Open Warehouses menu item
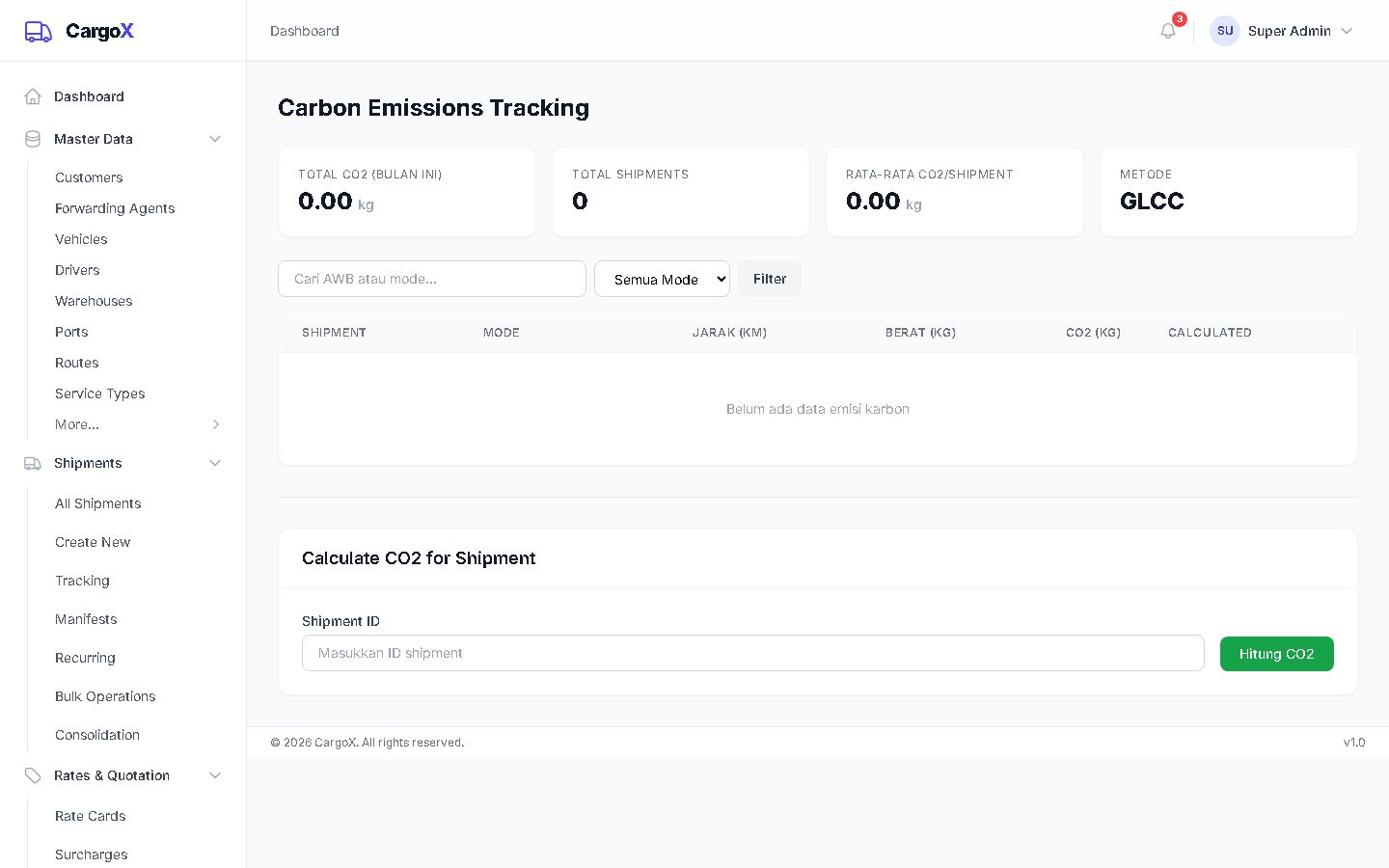This screenshot has height=868, width=1389. pos(94,301)
